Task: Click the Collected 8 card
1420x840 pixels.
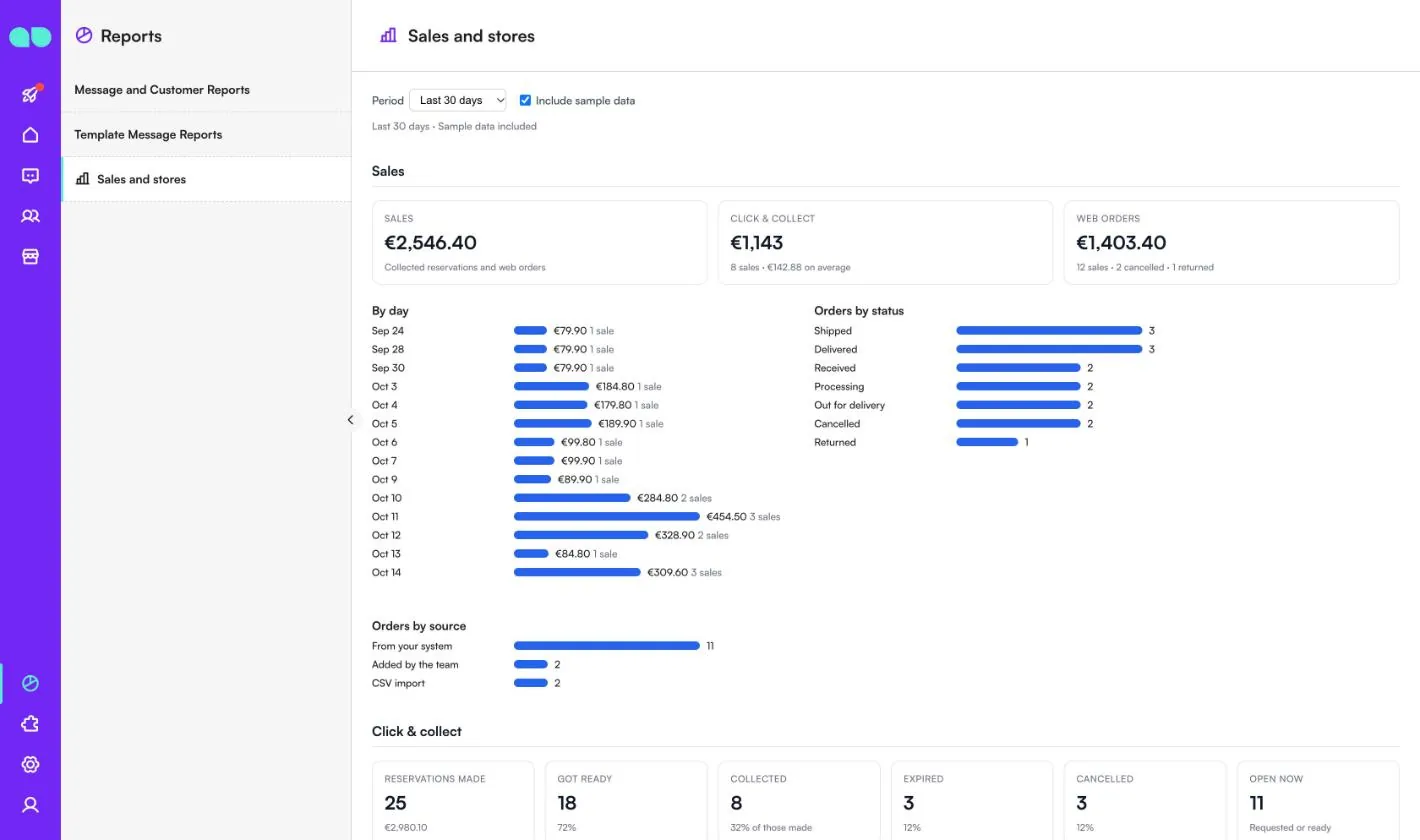Action: click(799, 800)
